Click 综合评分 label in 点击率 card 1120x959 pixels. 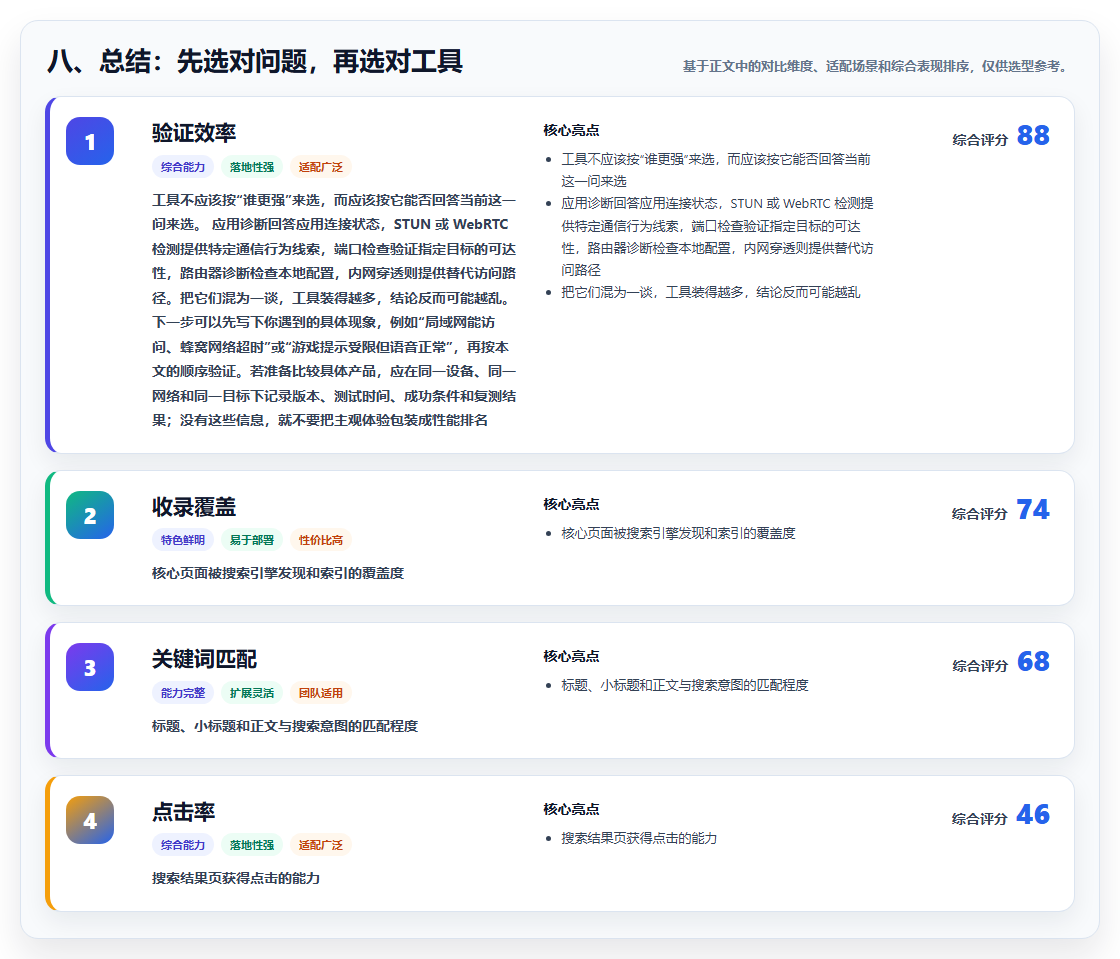(x=980, y=819)
